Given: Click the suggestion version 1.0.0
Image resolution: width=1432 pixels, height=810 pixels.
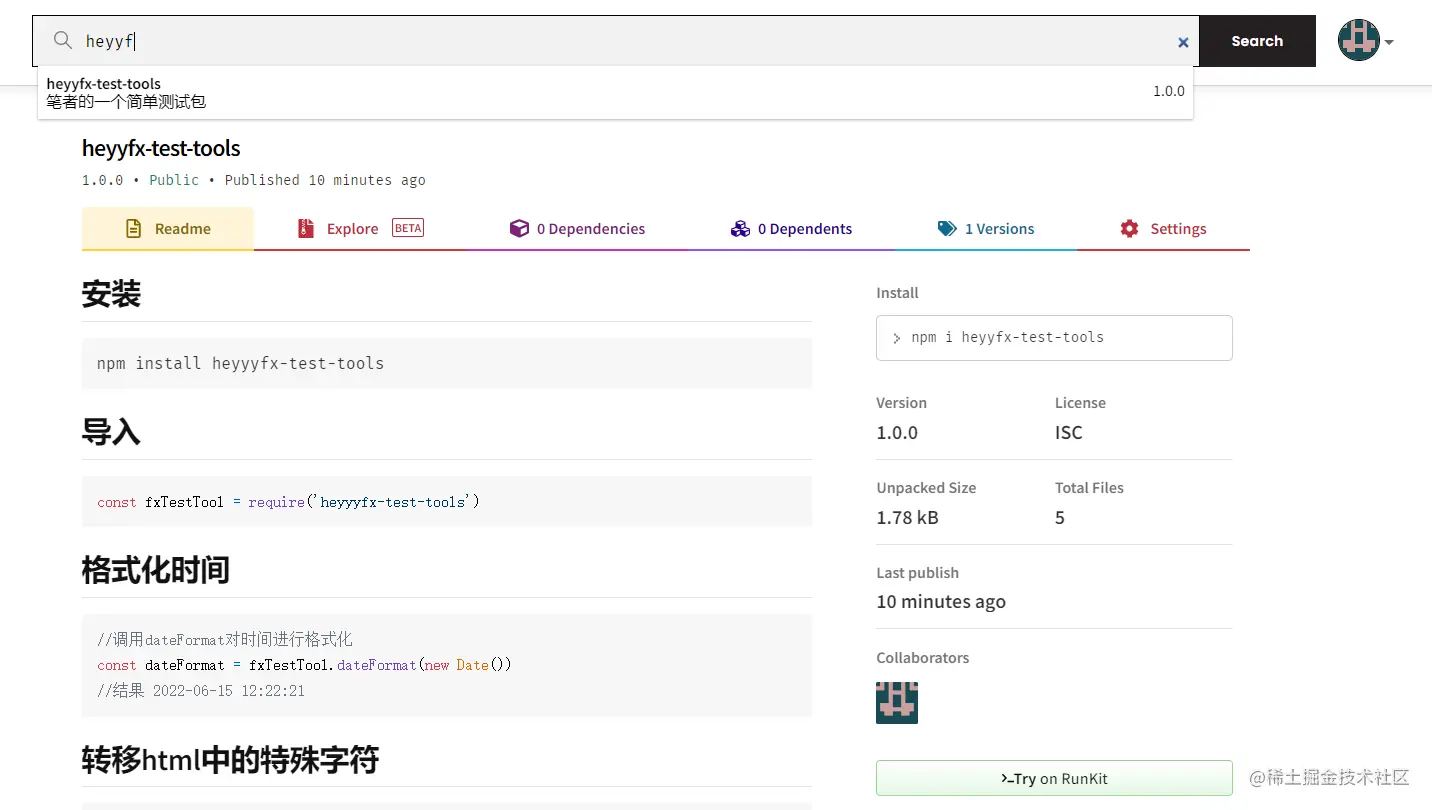Looking at the screenshot, I should click(1168, 91).
